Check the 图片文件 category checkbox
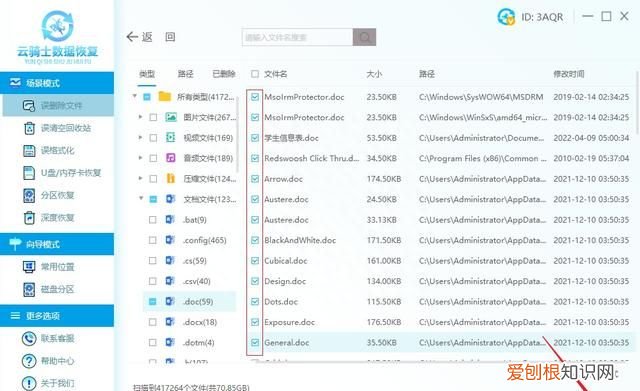Screen dimensions: 640x391 [x=153, y=118]
